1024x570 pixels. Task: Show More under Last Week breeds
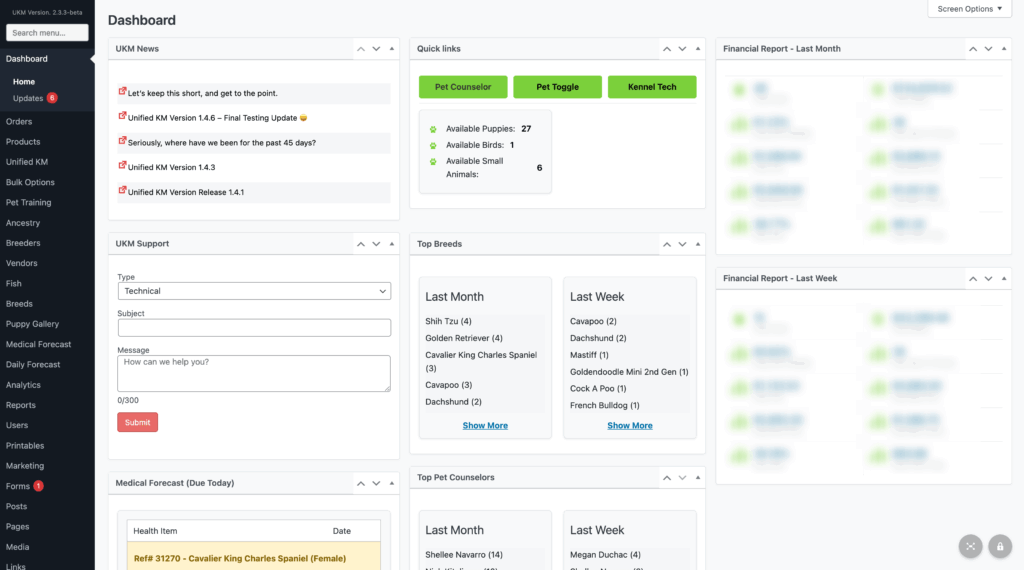tap(630, 426)
